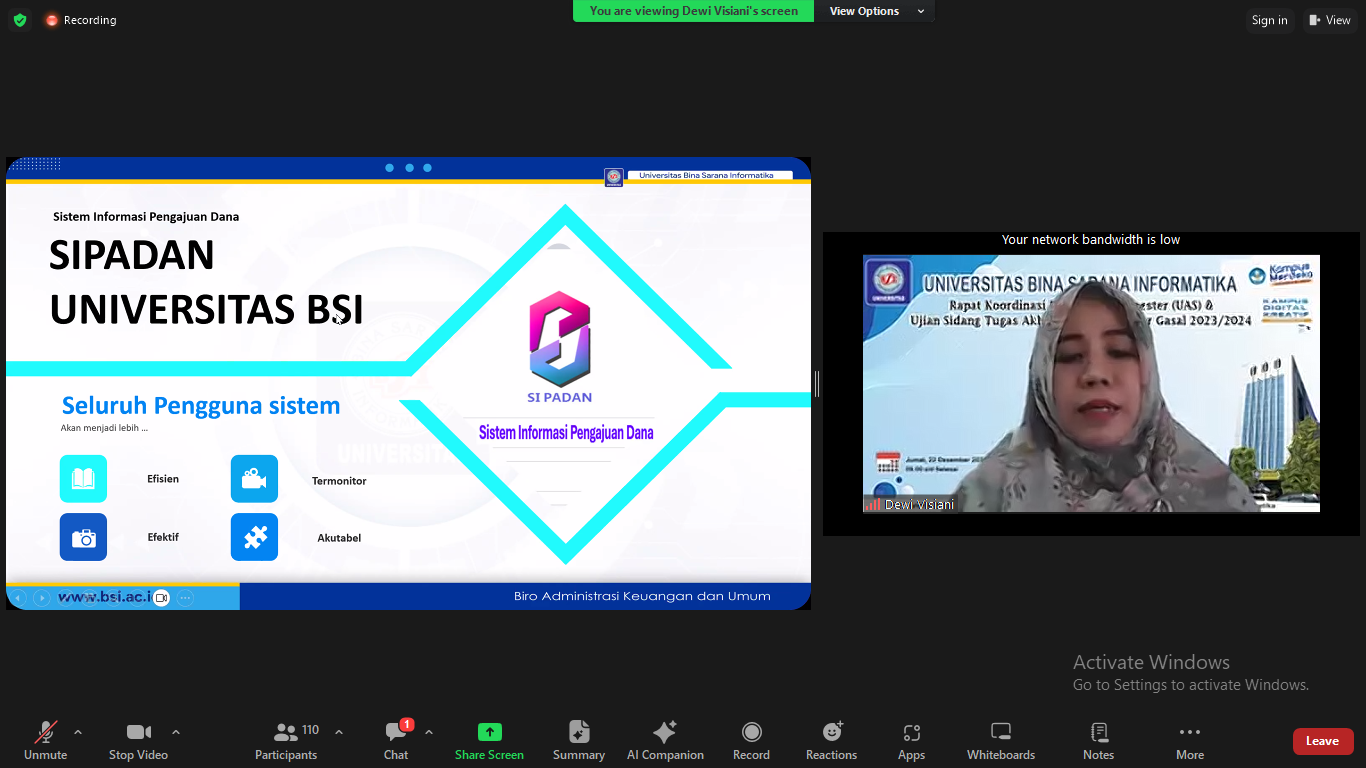1366x768 pixels.
Task: Open Notes
Action: coord(1098,741)
